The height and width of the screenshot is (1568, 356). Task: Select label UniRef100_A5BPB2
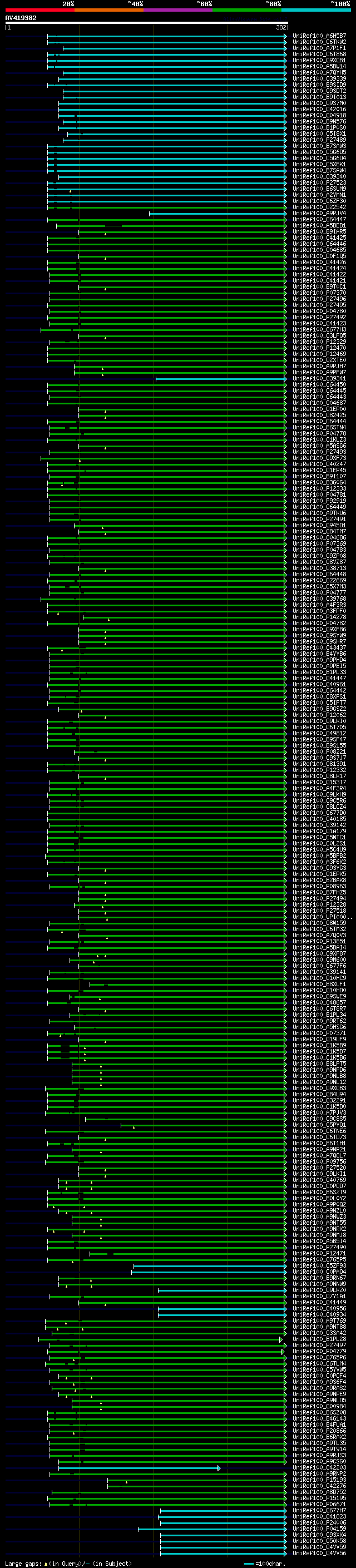click(319, 856)
